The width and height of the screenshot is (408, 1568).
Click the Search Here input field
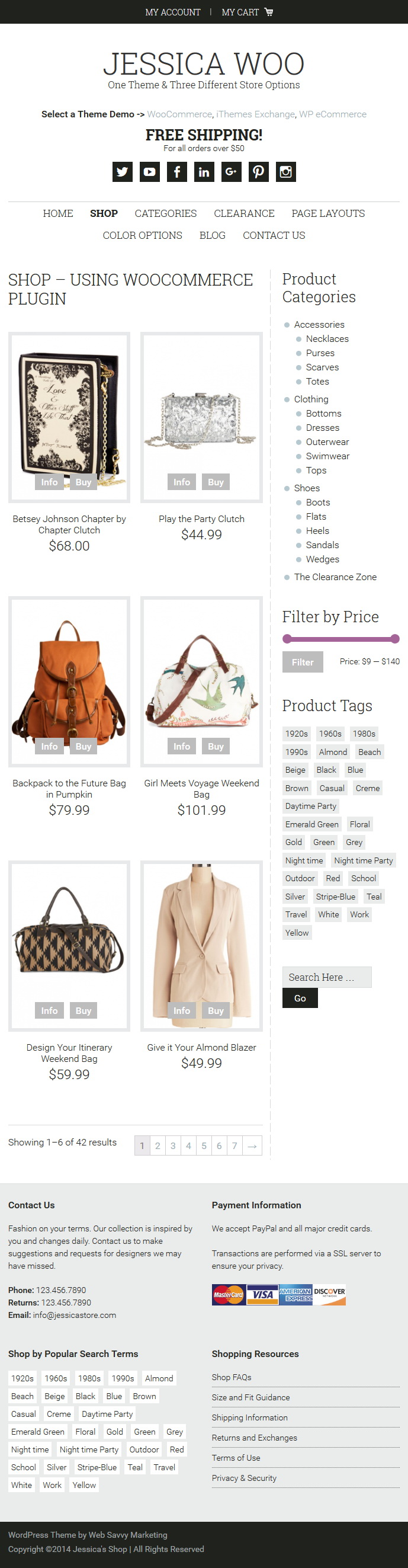326,977
